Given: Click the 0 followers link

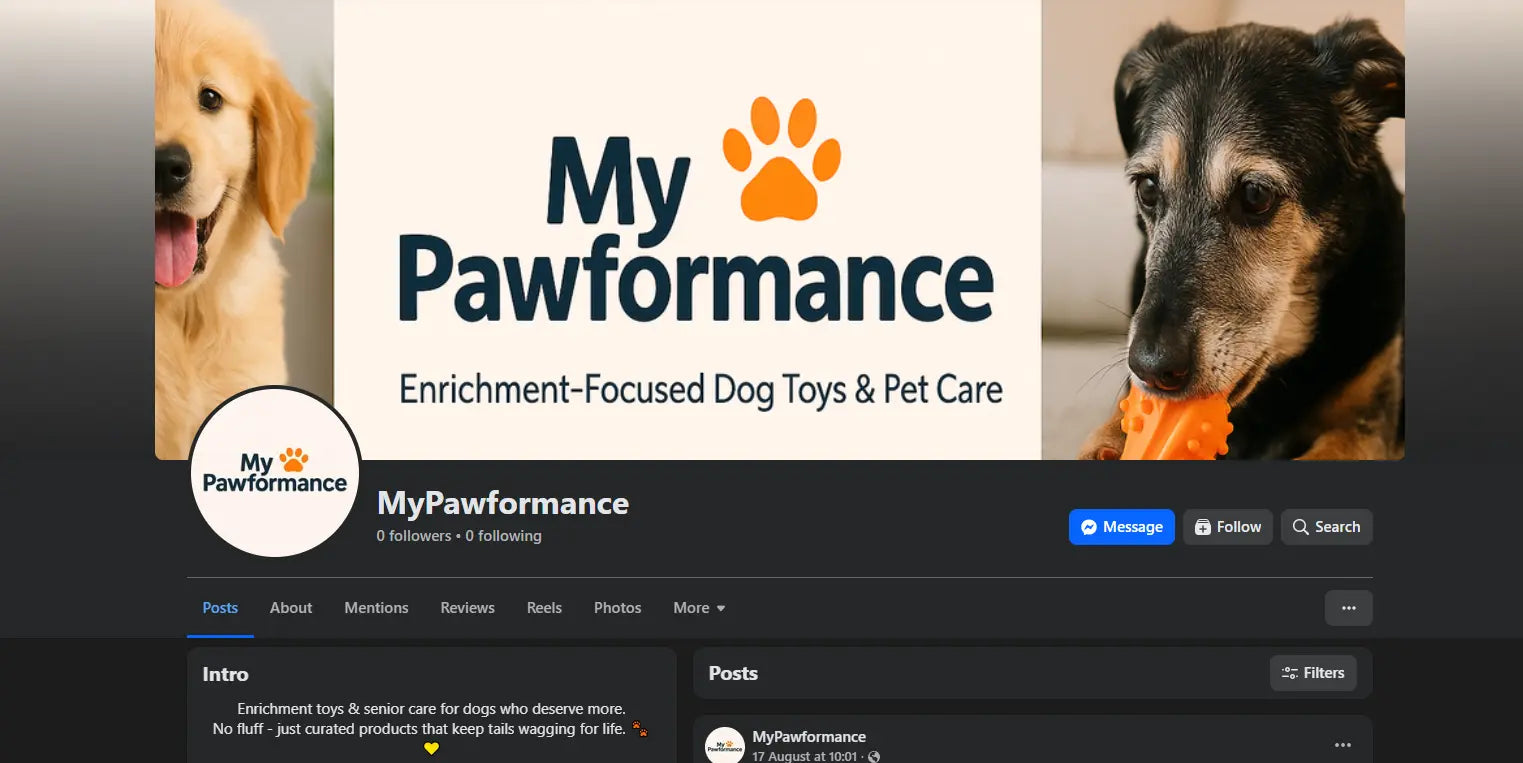Looking at the screenshot, I should (414, 536).
